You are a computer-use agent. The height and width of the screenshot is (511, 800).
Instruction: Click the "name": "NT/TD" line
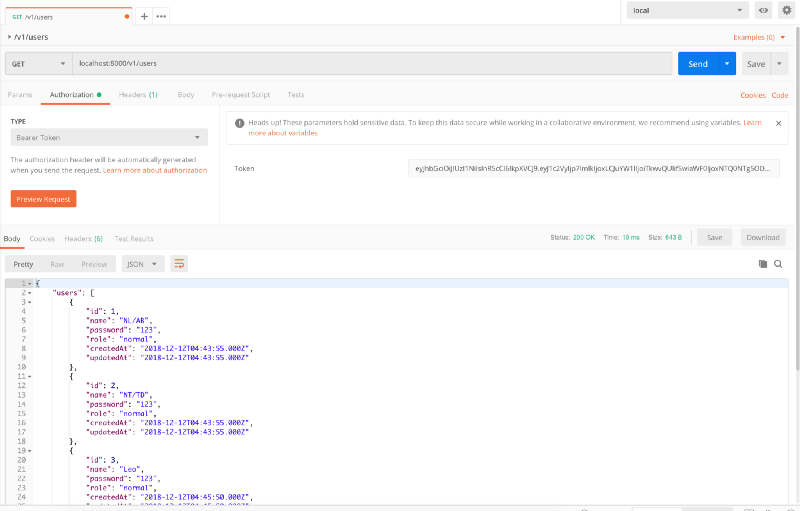[x=119, y=395]
